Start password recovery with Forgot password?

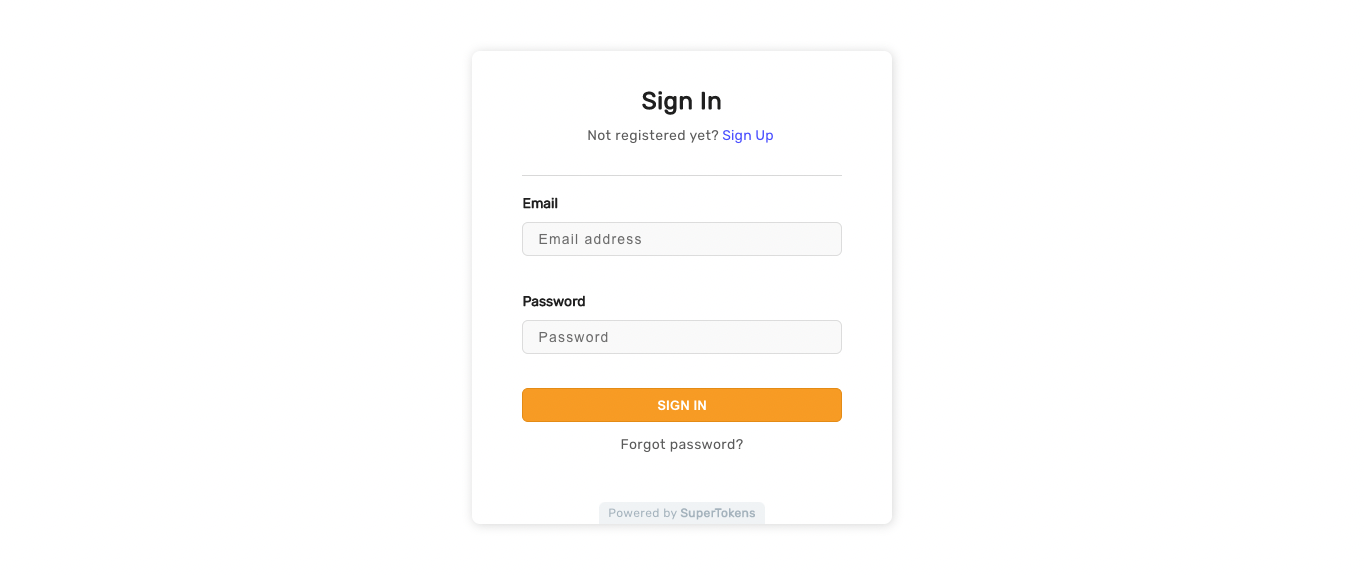[x=681, y=444]
